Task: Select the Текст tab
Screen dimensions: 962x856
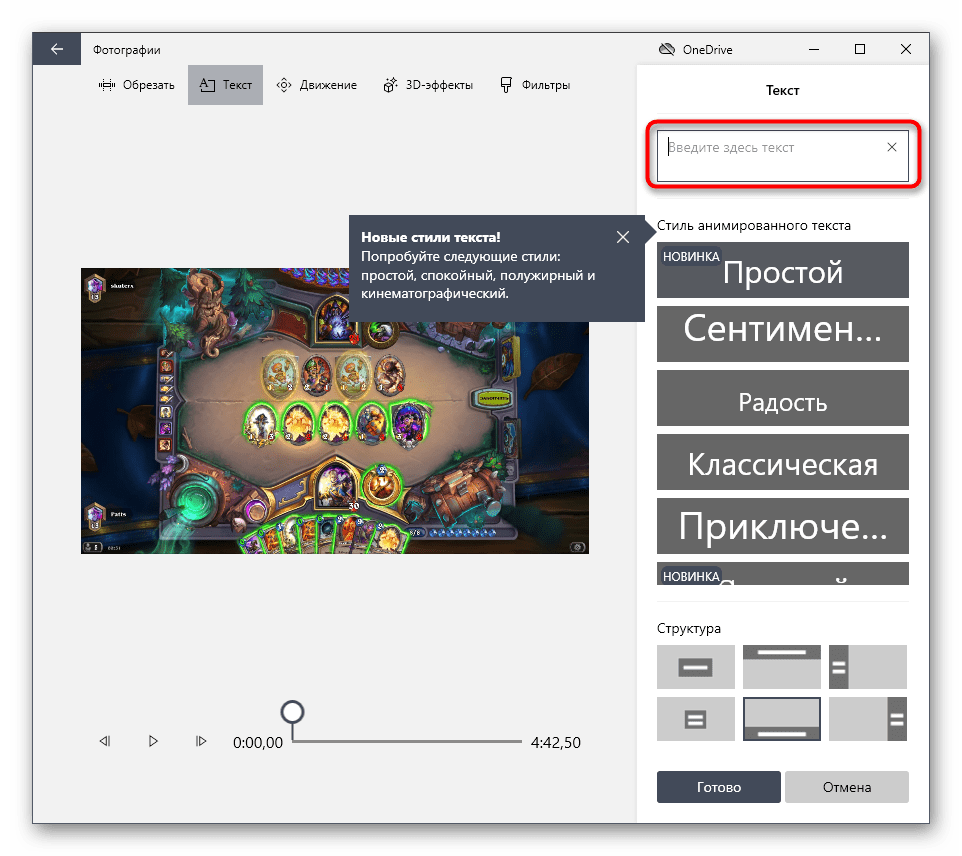Action: point(225,85)
